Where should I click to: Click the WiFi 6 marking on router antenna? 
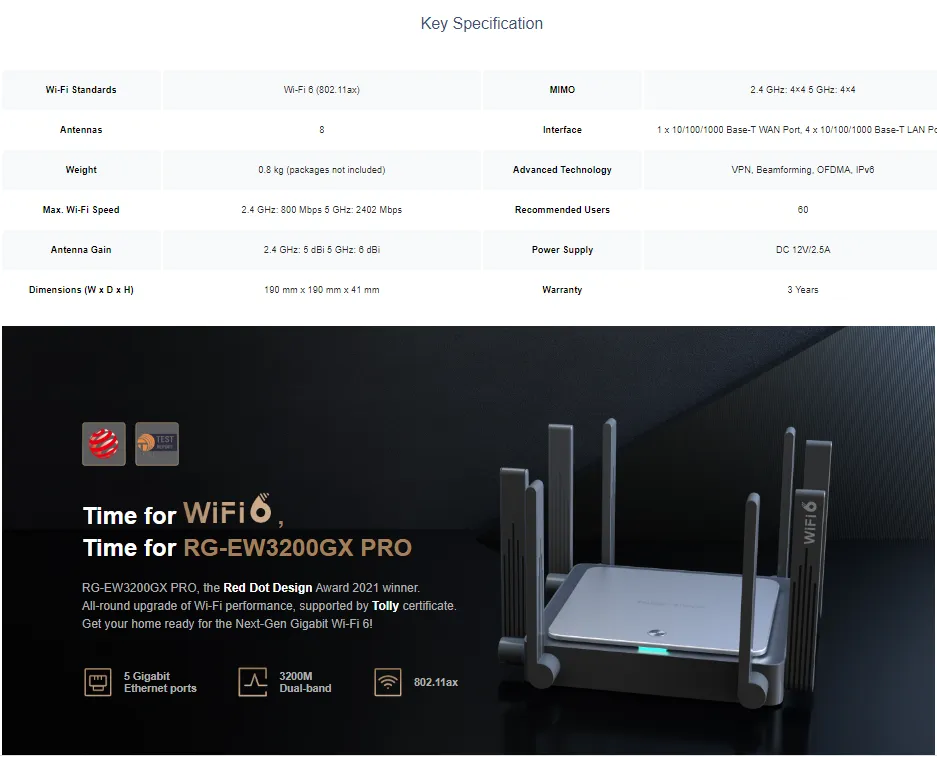click(809, 522)
